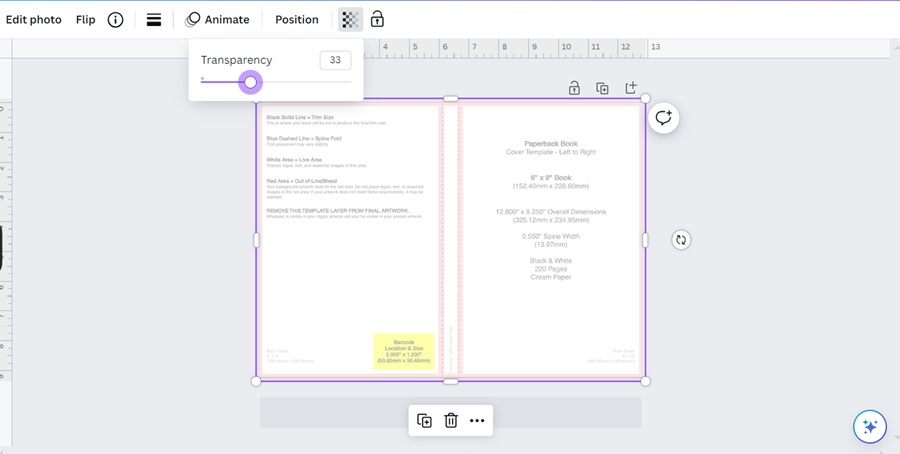Add a new page using plus icon
This screenshot has width=900, height=454.
point(631,88)
